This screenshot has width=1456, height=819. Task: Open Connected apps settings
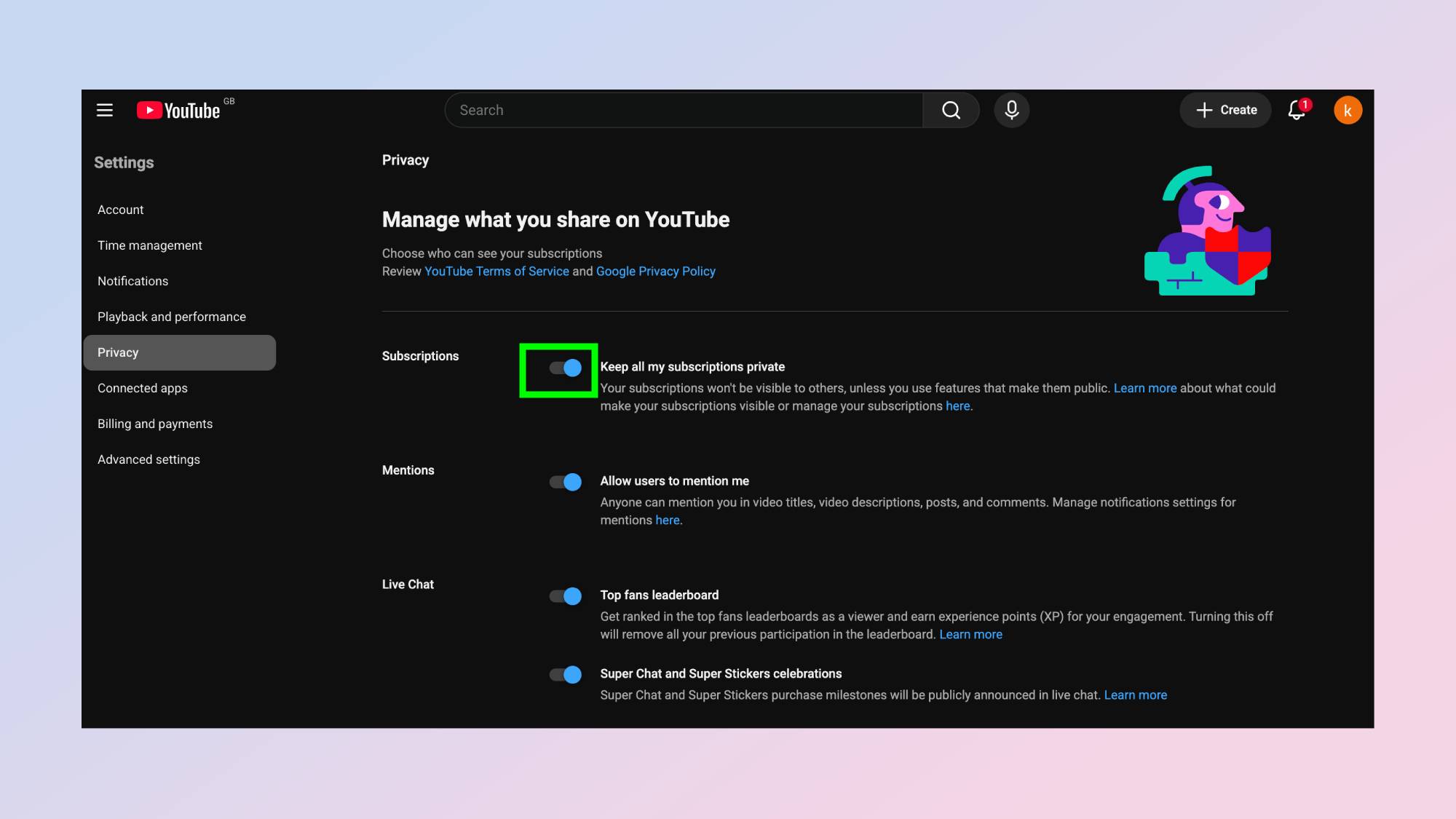tap(180, 388)
